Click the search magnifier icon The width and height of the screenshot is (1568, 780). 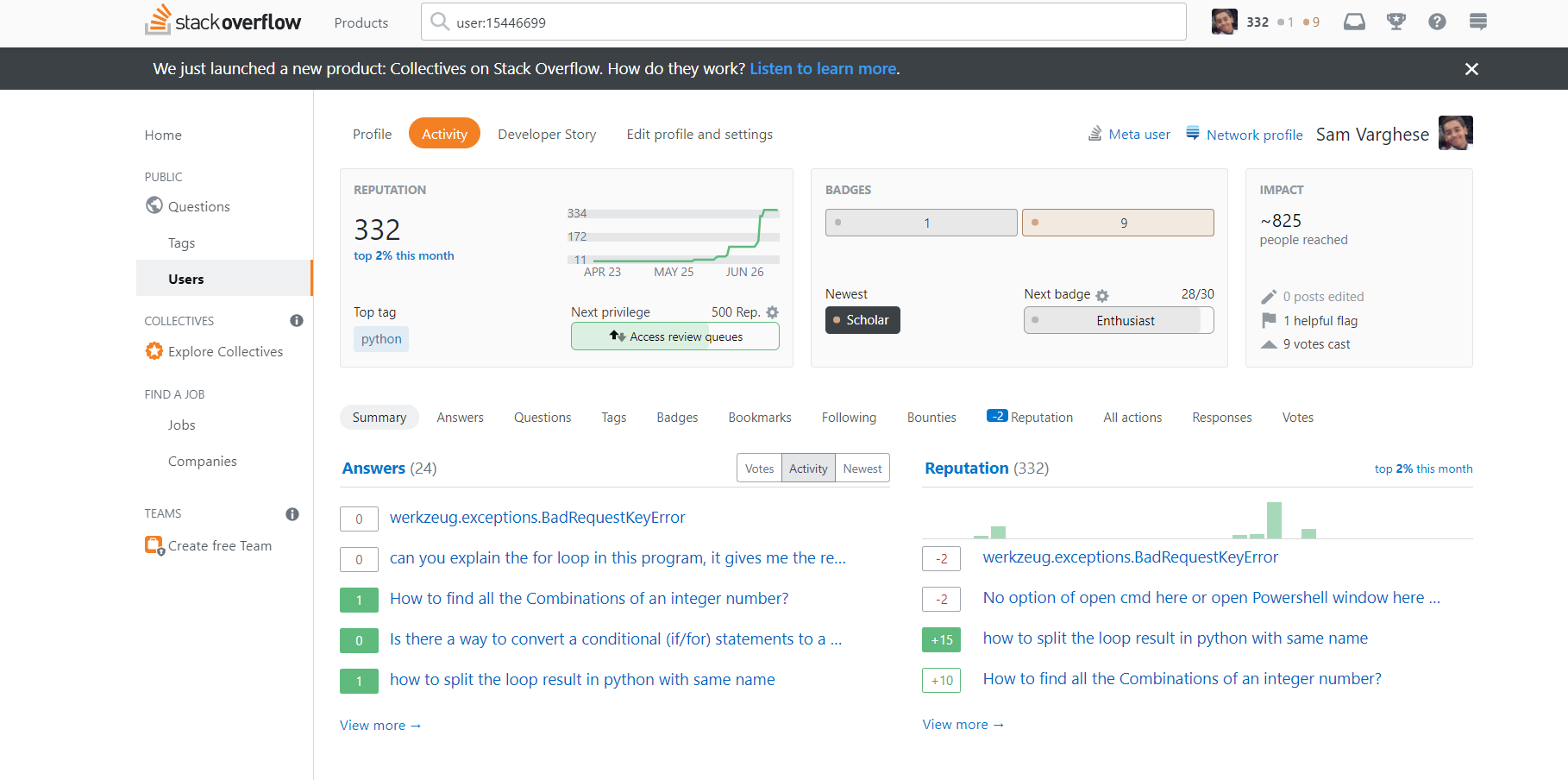point(440,22)
